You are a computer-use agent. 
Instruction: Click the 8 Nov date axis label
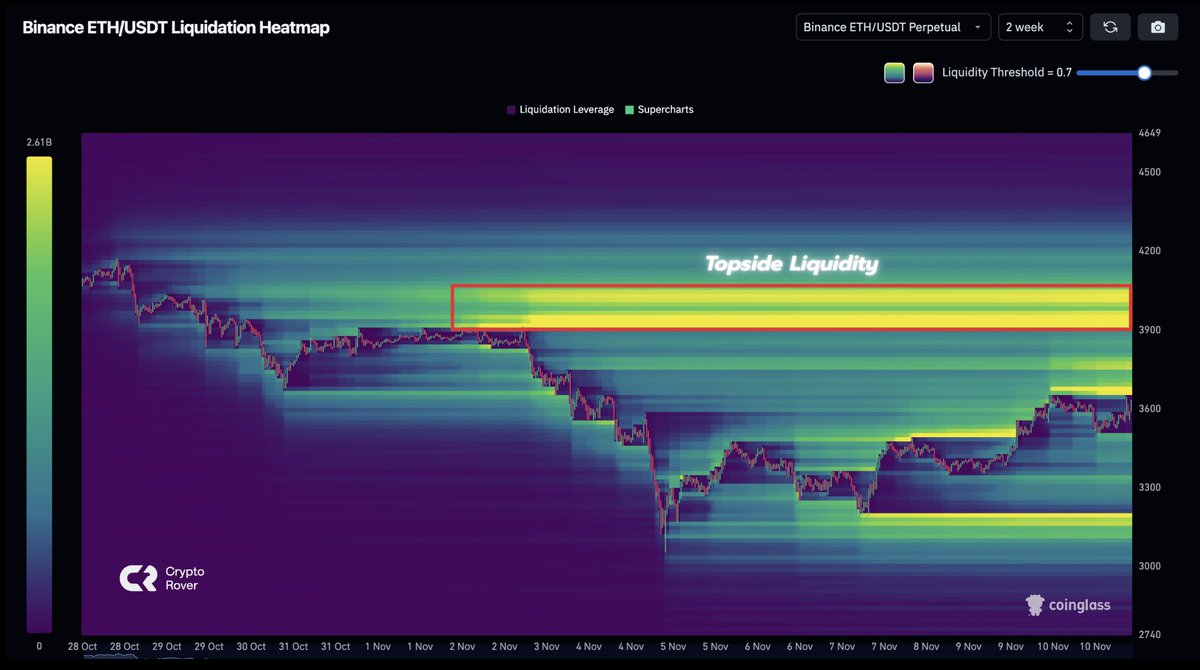[x=925, y=647]
